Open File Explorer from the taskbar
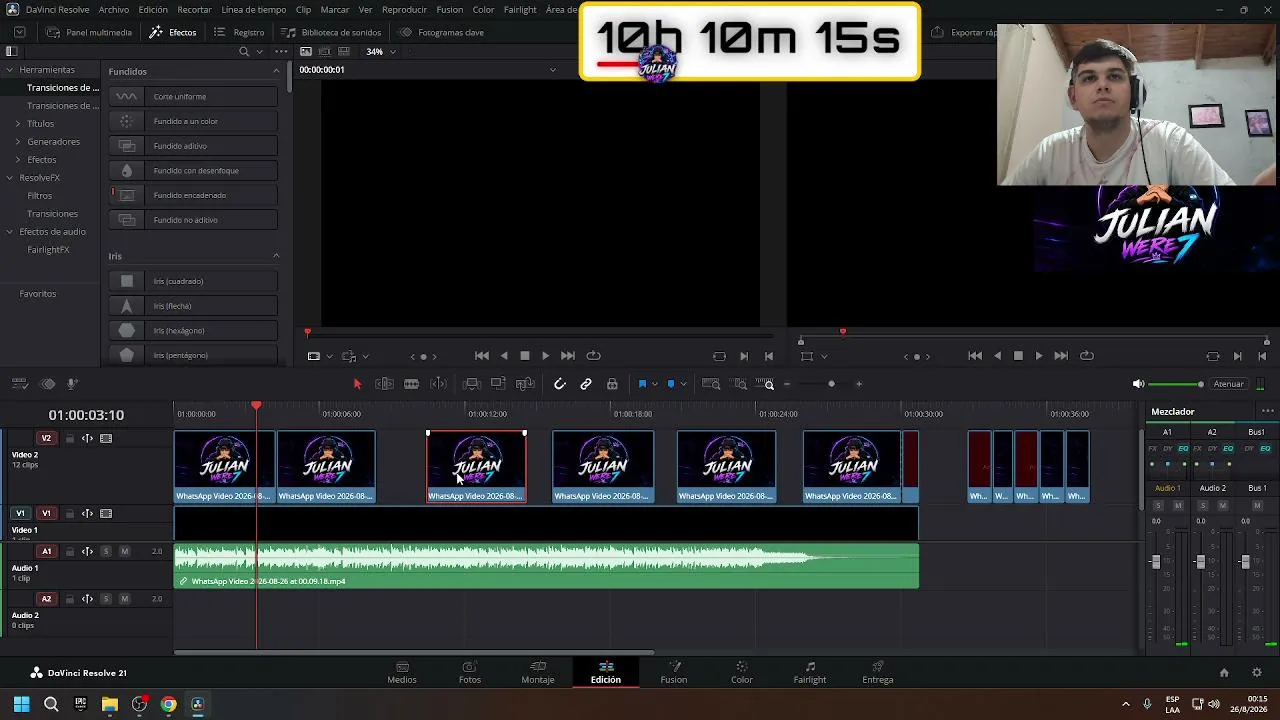Viewport: 1280px width, 720px height. [110, 704]
